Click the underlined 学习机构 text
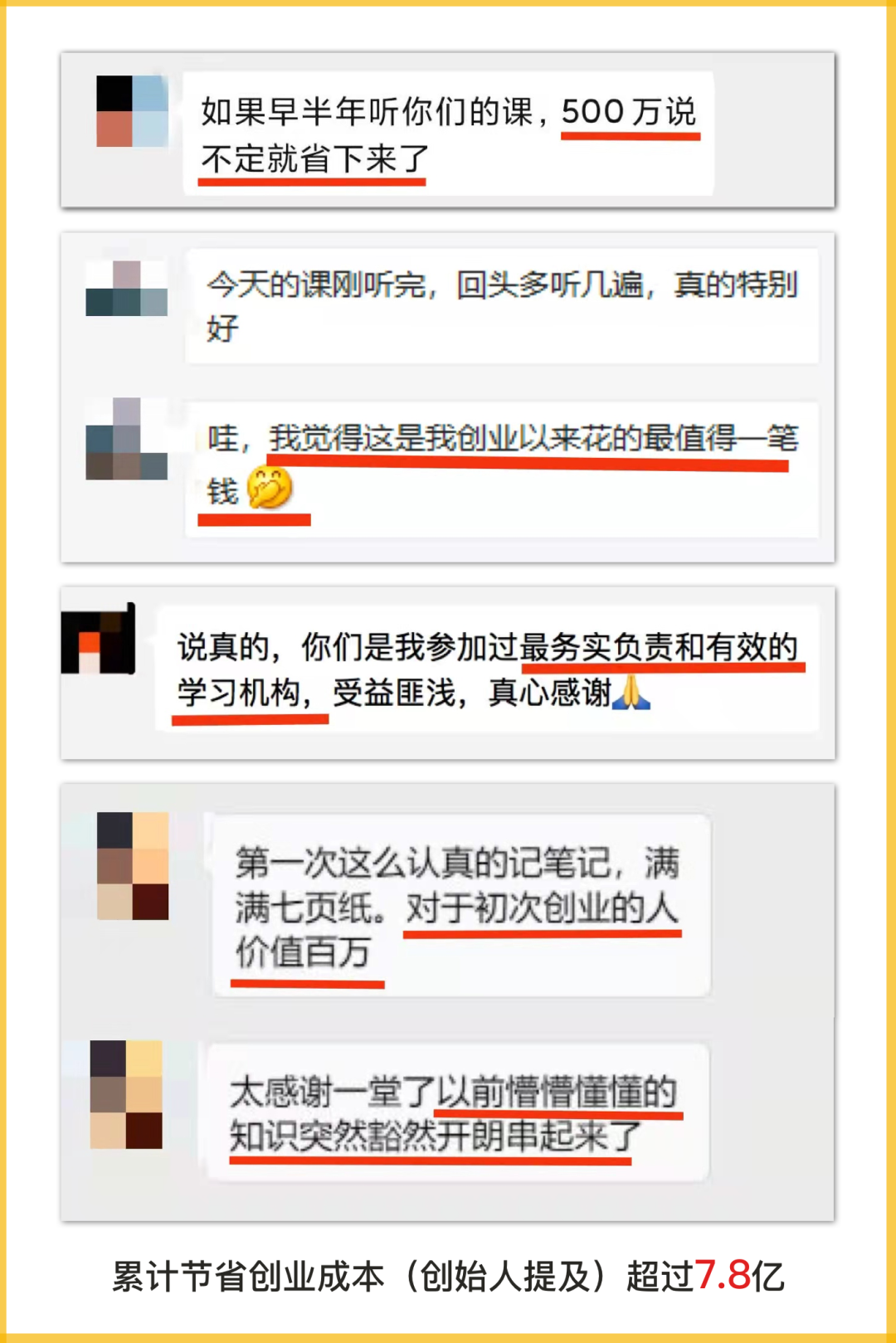Screen dimensions: 896x1343 [239, 693]
